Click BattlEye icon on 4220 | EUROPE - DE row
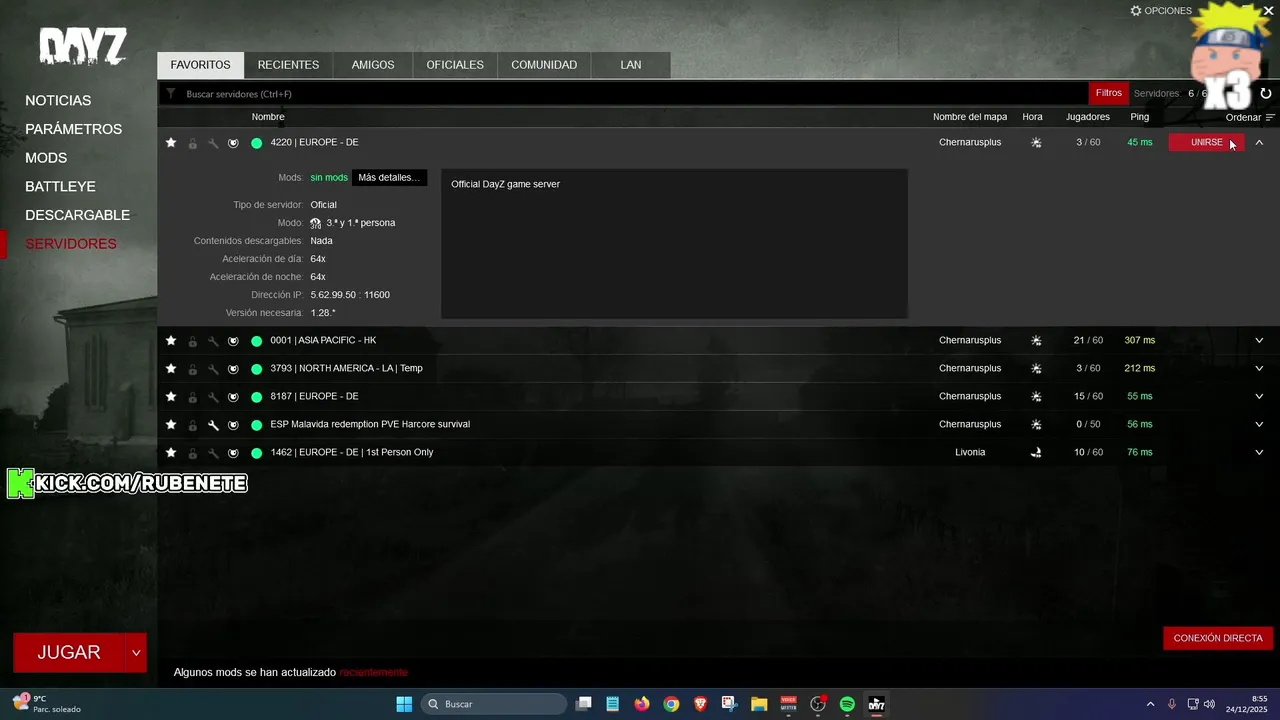Screen dimensions: 1280x720 point(233,143)
